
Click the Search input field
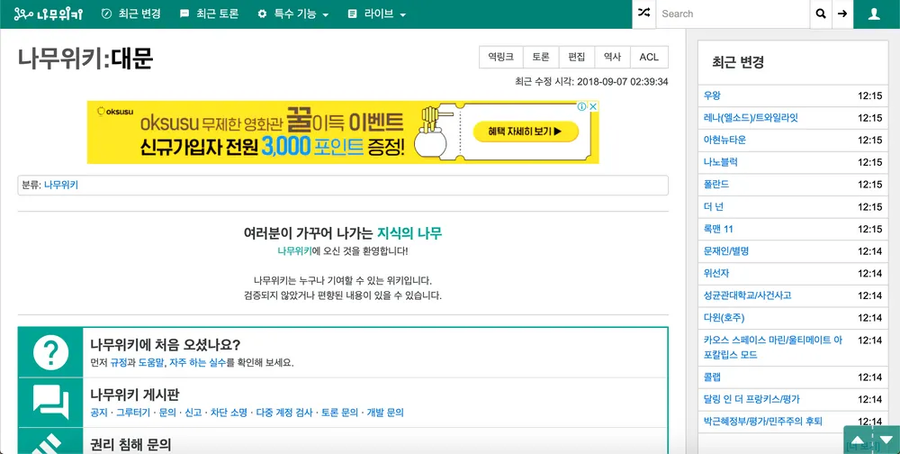click(732, 14)
